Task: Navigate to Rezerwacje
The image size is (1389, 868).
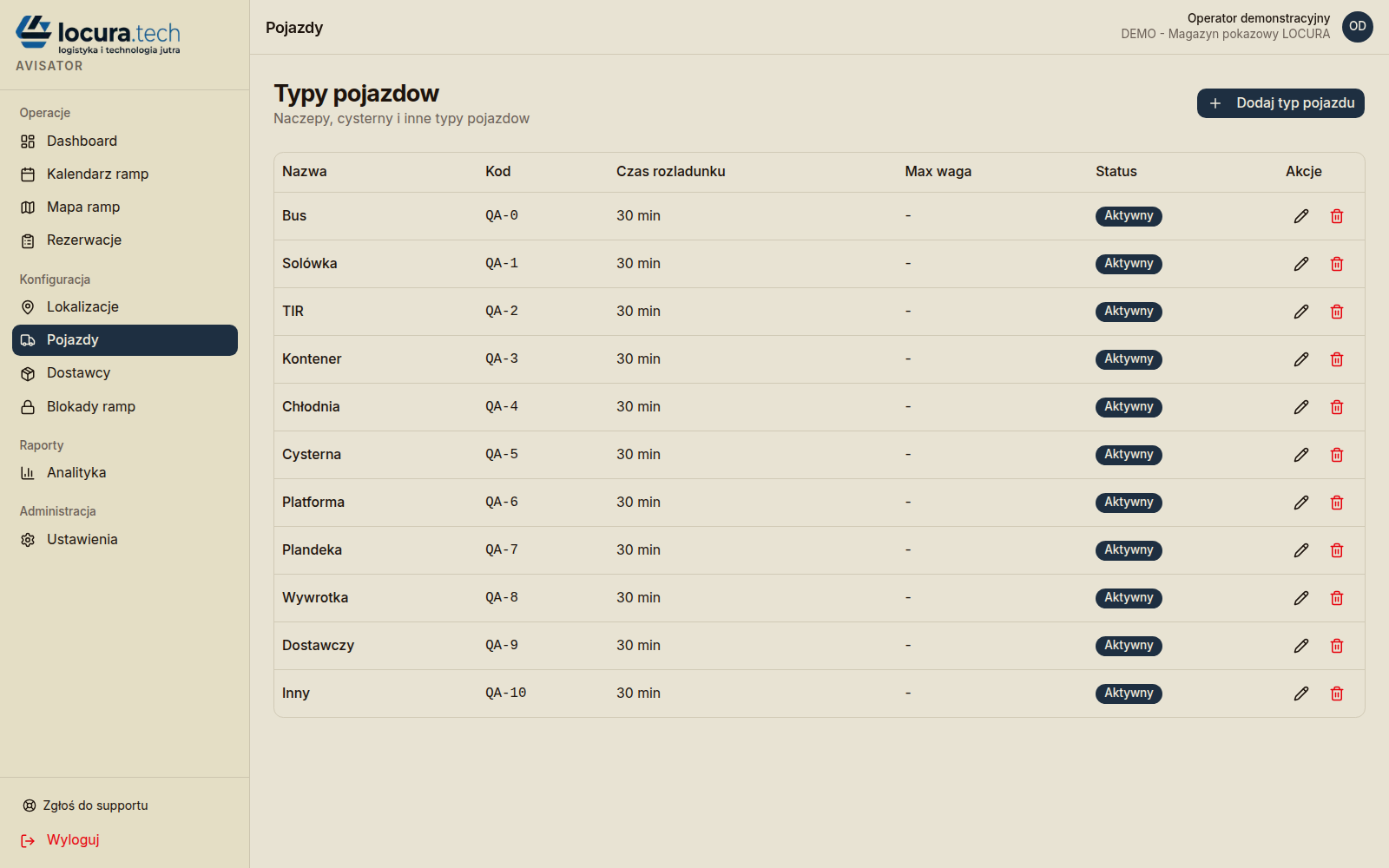Action: pyautogui.click(x=125, y=240)
